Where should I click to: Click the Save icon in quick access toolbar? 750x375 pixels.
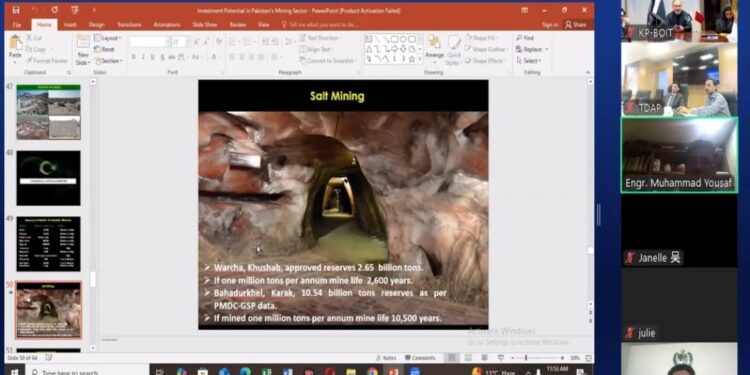[16, 10]
